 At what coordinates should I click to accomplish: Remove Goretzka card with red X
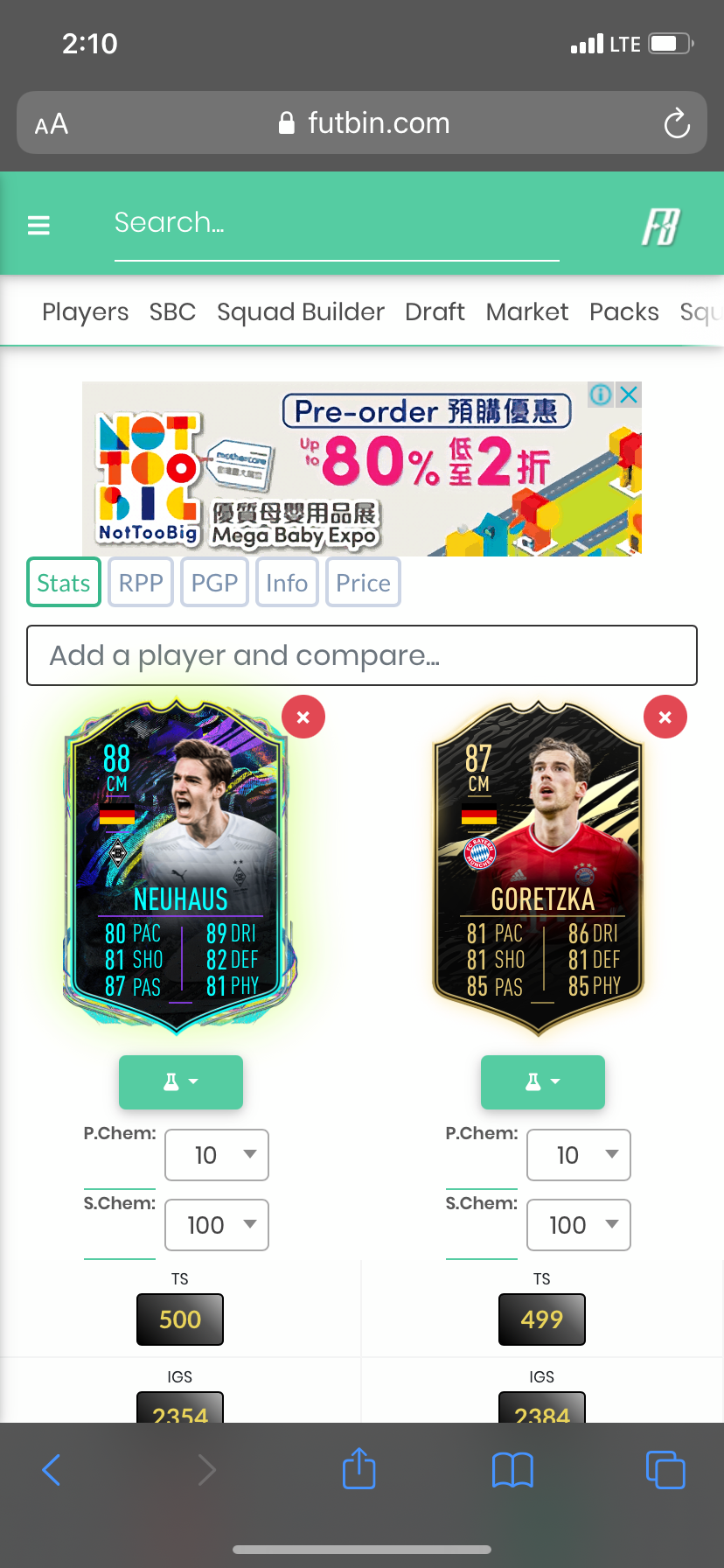[x=665, y=717]
